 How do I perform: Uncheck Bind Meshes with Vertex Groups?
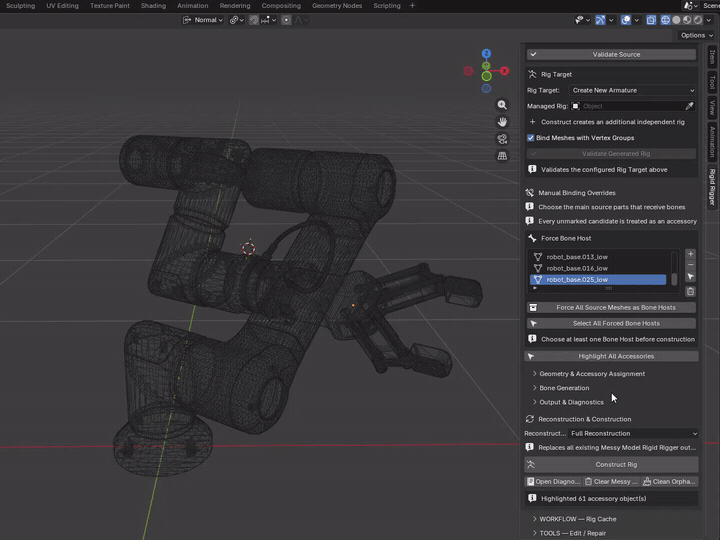[x=531, y=138]
